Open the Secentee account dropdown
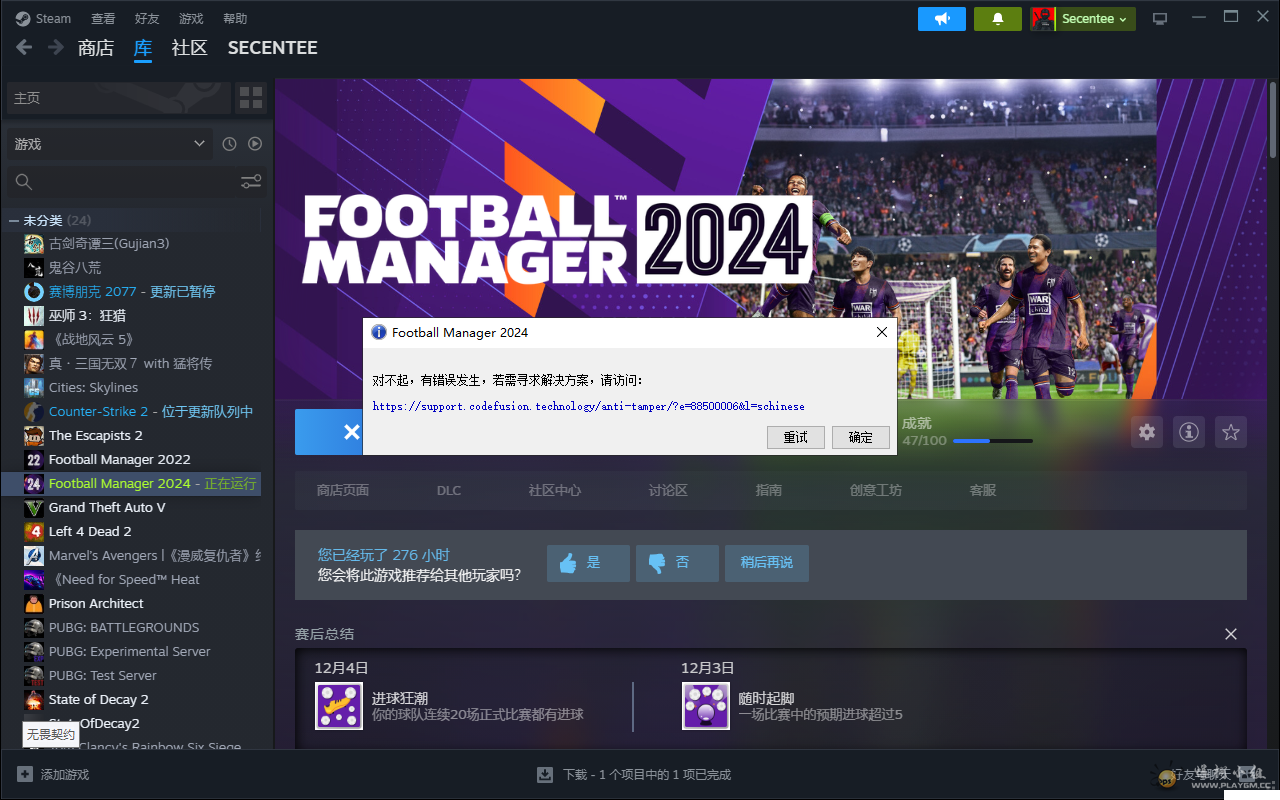 coord(1095,19)
